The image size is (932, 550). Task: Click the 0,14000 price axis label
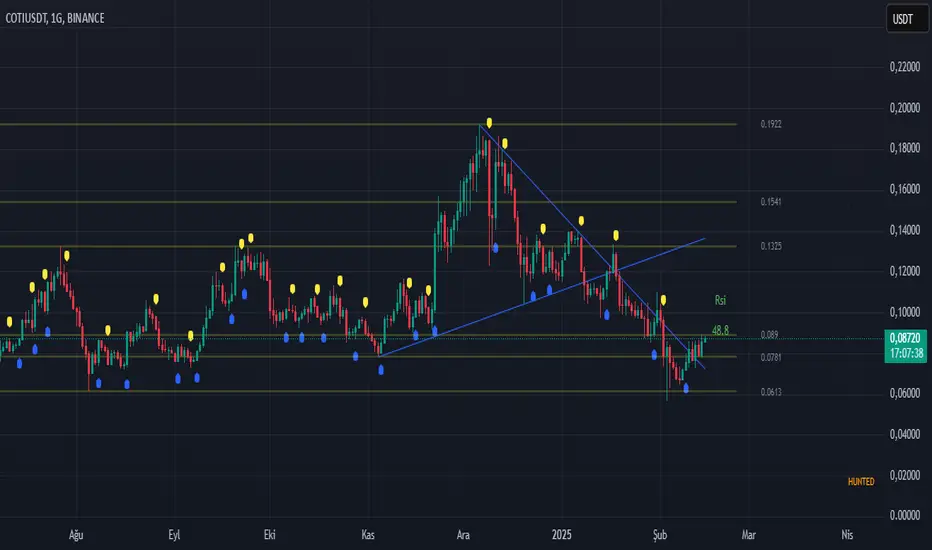905,230
